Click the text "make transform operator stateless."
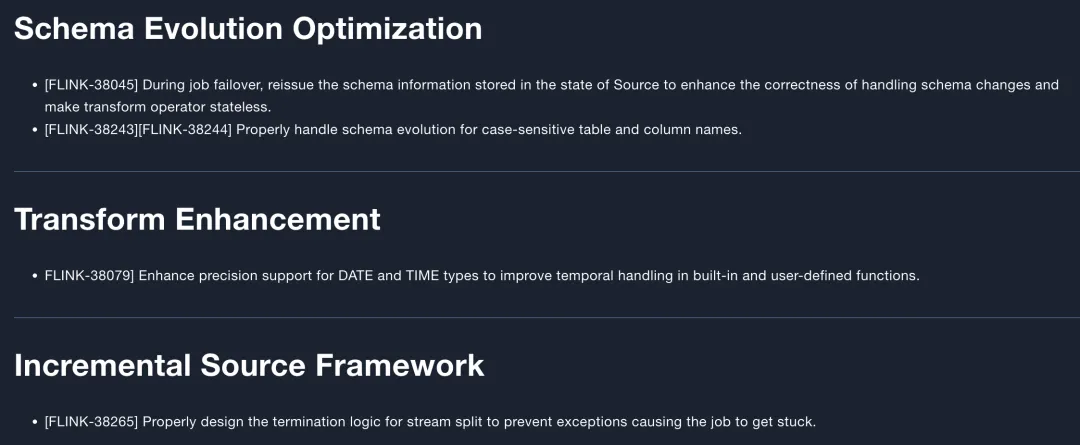 coord(157,106)
